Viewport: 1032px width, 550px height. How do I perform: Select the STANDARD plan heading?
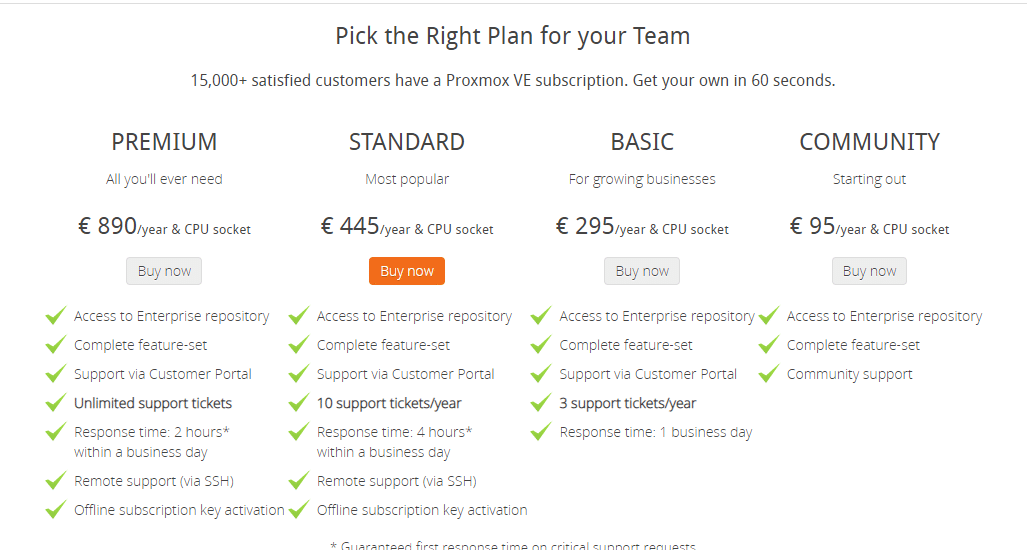point(407,142)
